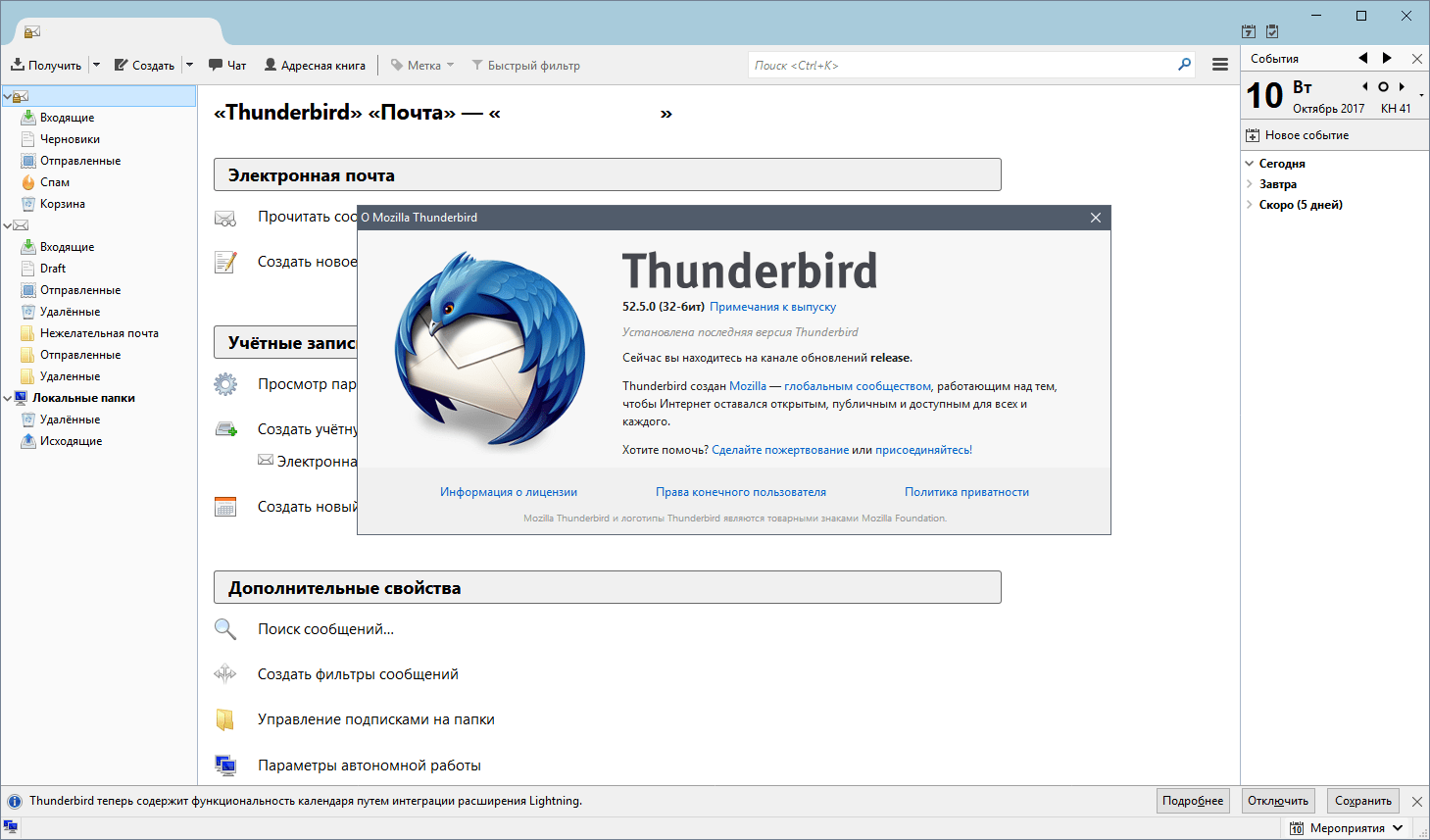Screen dimensions: 1430x840
Task: Click the offline status icon in the status bar
Action: 14,828
